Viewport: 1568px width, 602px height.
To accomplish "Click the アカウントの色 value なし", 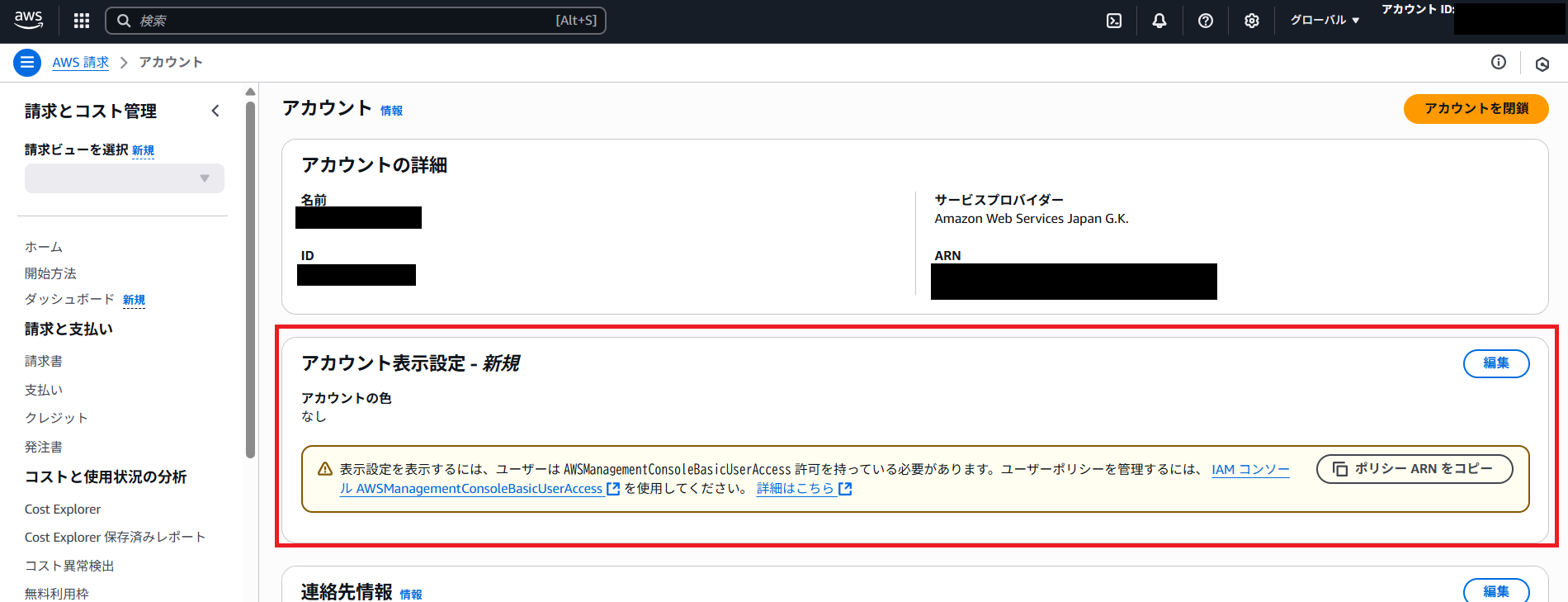I will click(x=314, y=416).
